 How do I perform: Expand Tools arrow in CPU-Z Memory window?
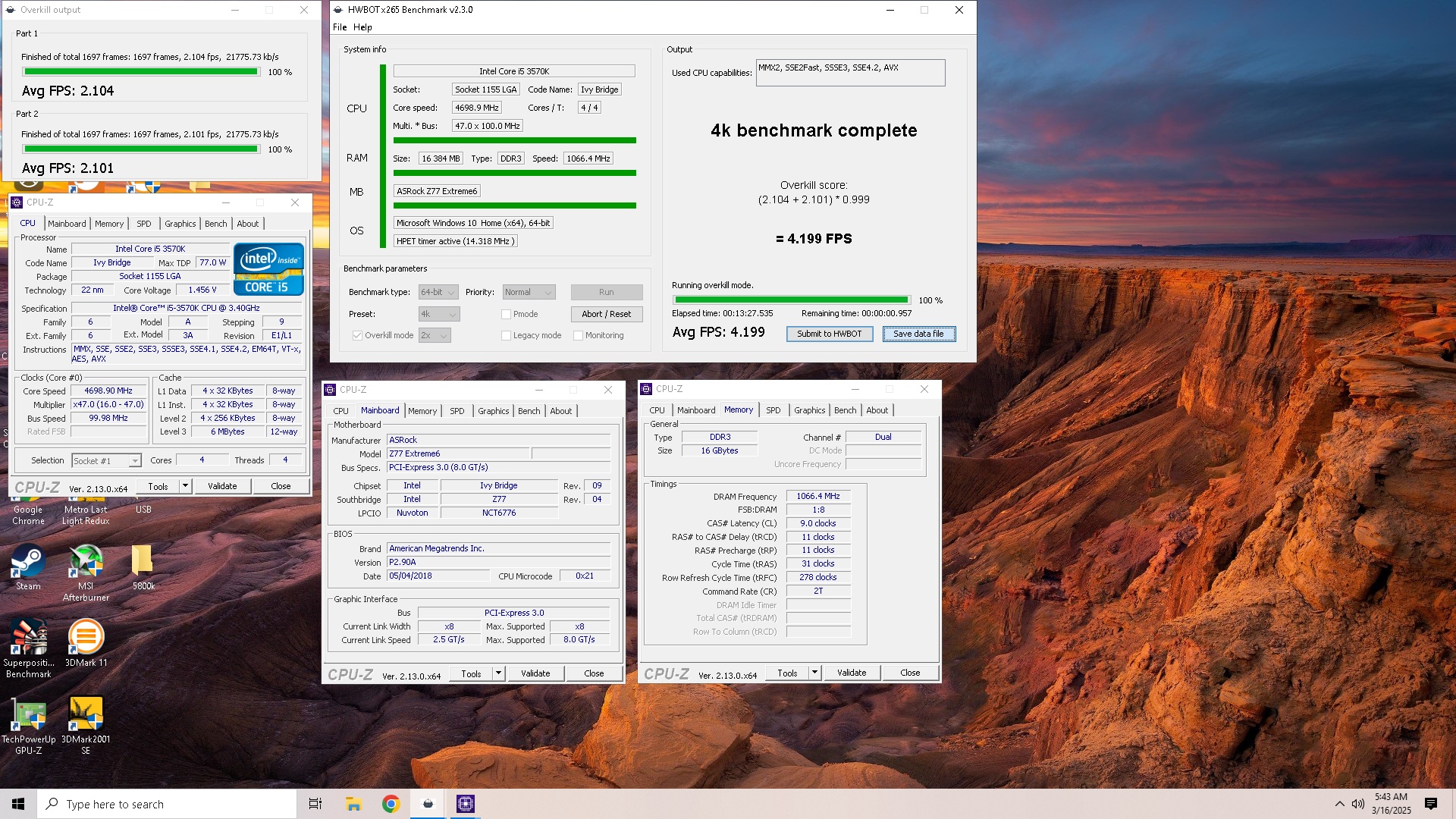tap(814, 673)
